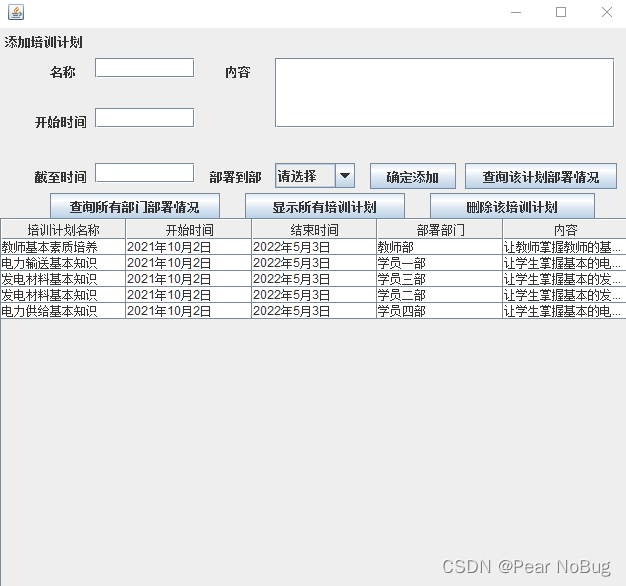Click 查询所有部门部署情况 button
626x586 pixels.
(135, 206)
